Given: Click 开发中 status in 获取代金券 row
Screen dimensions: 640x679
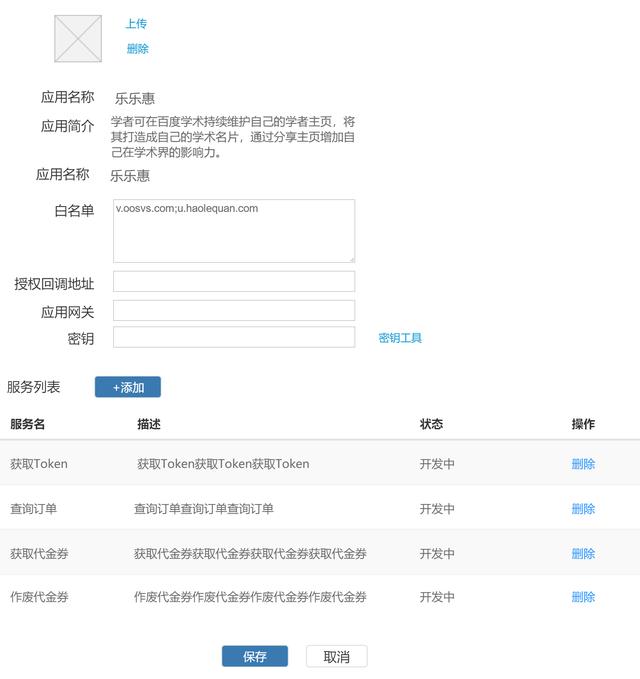Looking at the screenshot, I should [x=437, y=553].
